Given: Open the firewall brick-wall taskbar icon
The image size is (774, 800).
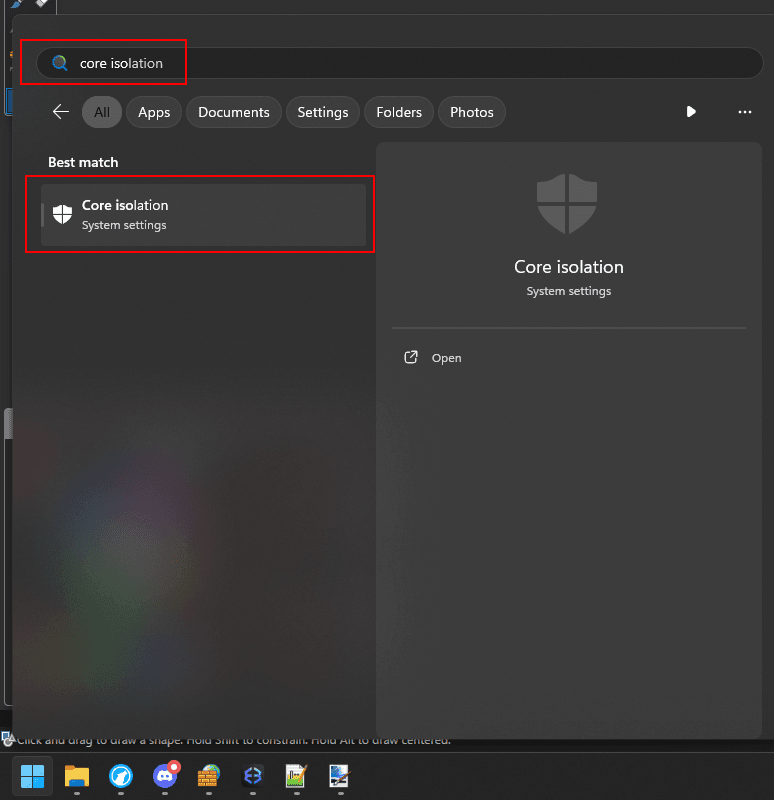Looking at the screenshot, I should click(x=209, y=776).
